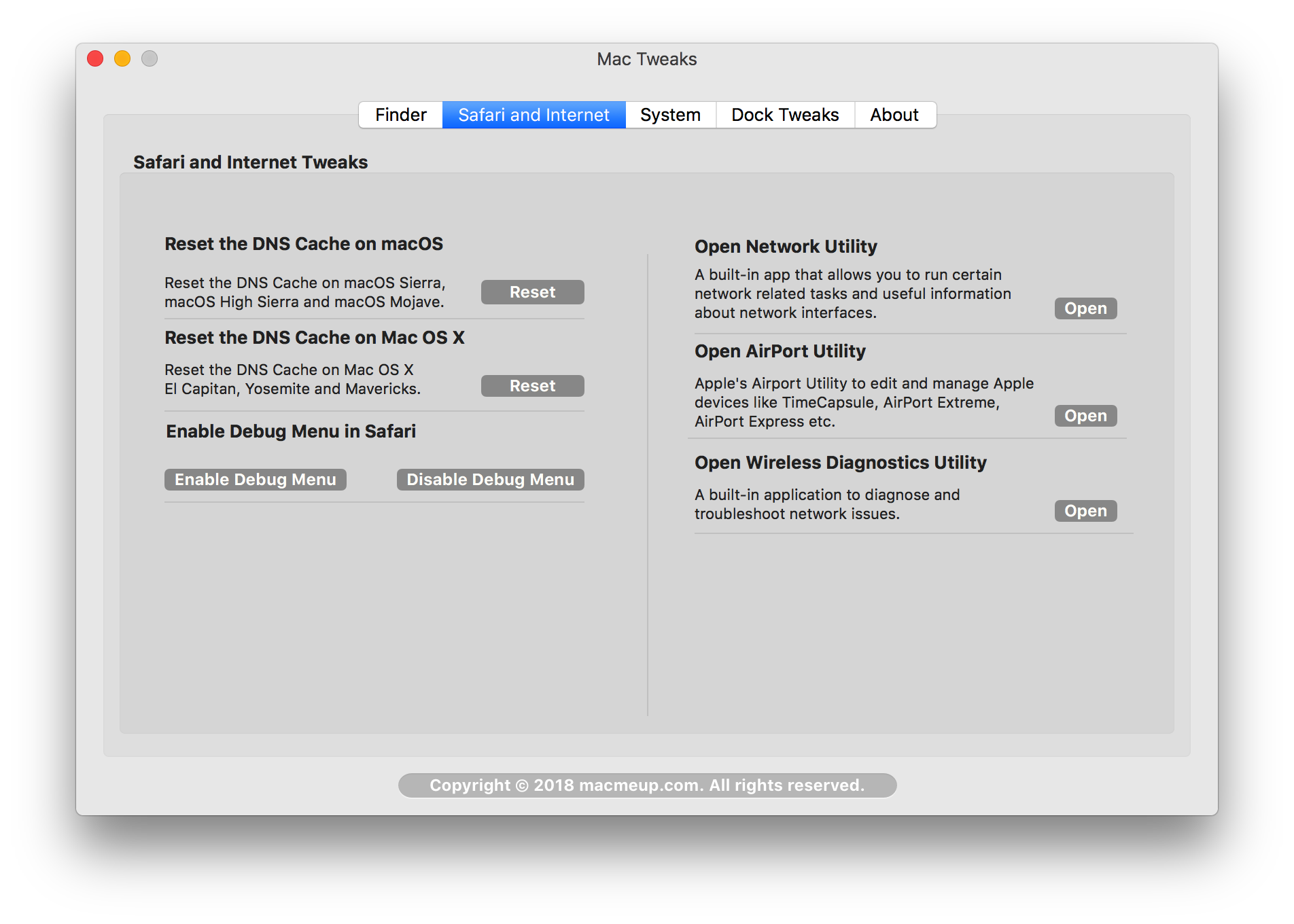
Task: Click the Safari and Internet Tweaks heading
Action: pos(250,162)
